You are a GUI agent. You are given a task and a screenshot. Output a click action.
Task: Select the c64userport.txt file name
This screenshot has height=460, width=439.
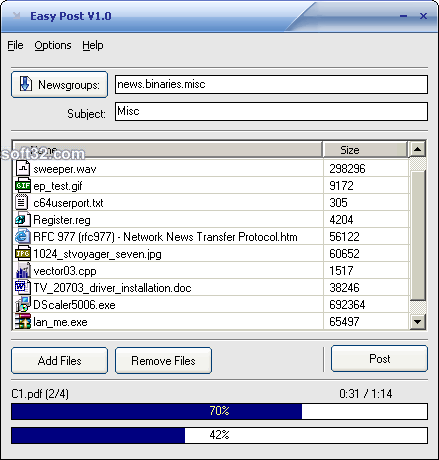(x=68, y=203)
